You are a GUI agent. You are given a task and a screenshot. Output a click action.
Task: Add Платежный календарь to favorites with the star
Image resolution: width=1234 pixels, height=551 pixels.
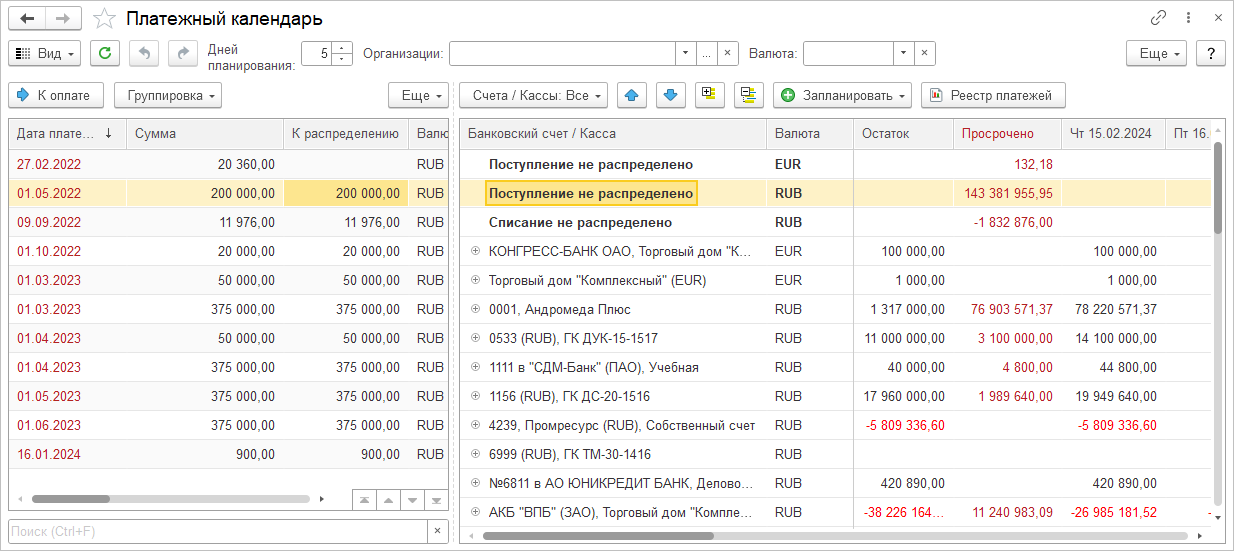(104, 19)
